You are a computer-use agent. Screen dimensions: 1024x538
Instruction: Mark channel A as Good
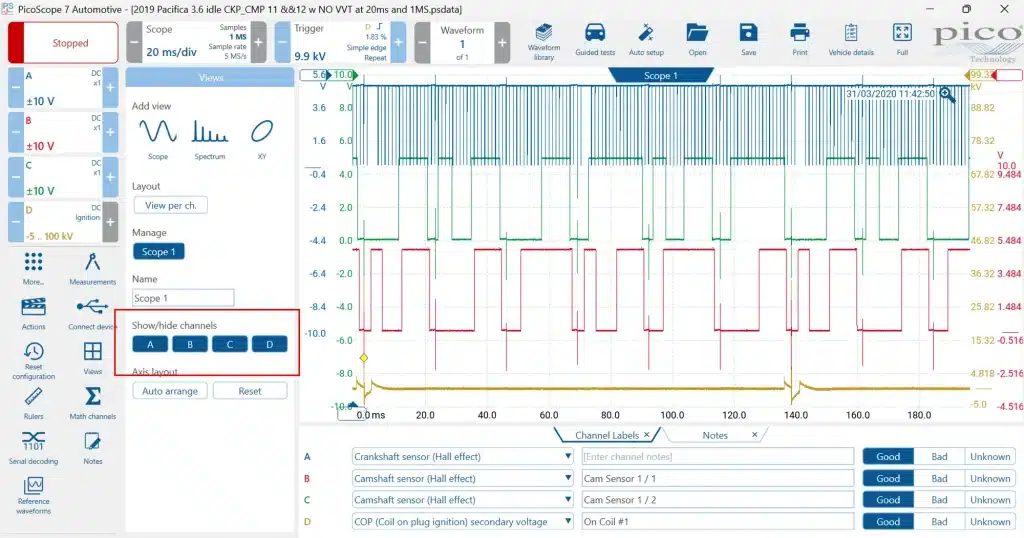coord(888,456)
